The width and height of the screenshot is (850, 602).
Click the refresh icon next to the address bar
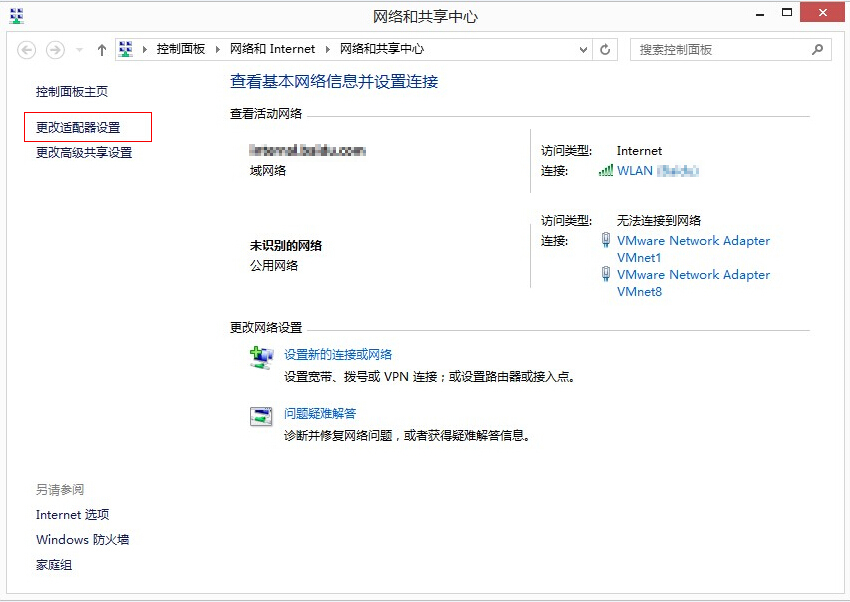click(x=604, y=48)
